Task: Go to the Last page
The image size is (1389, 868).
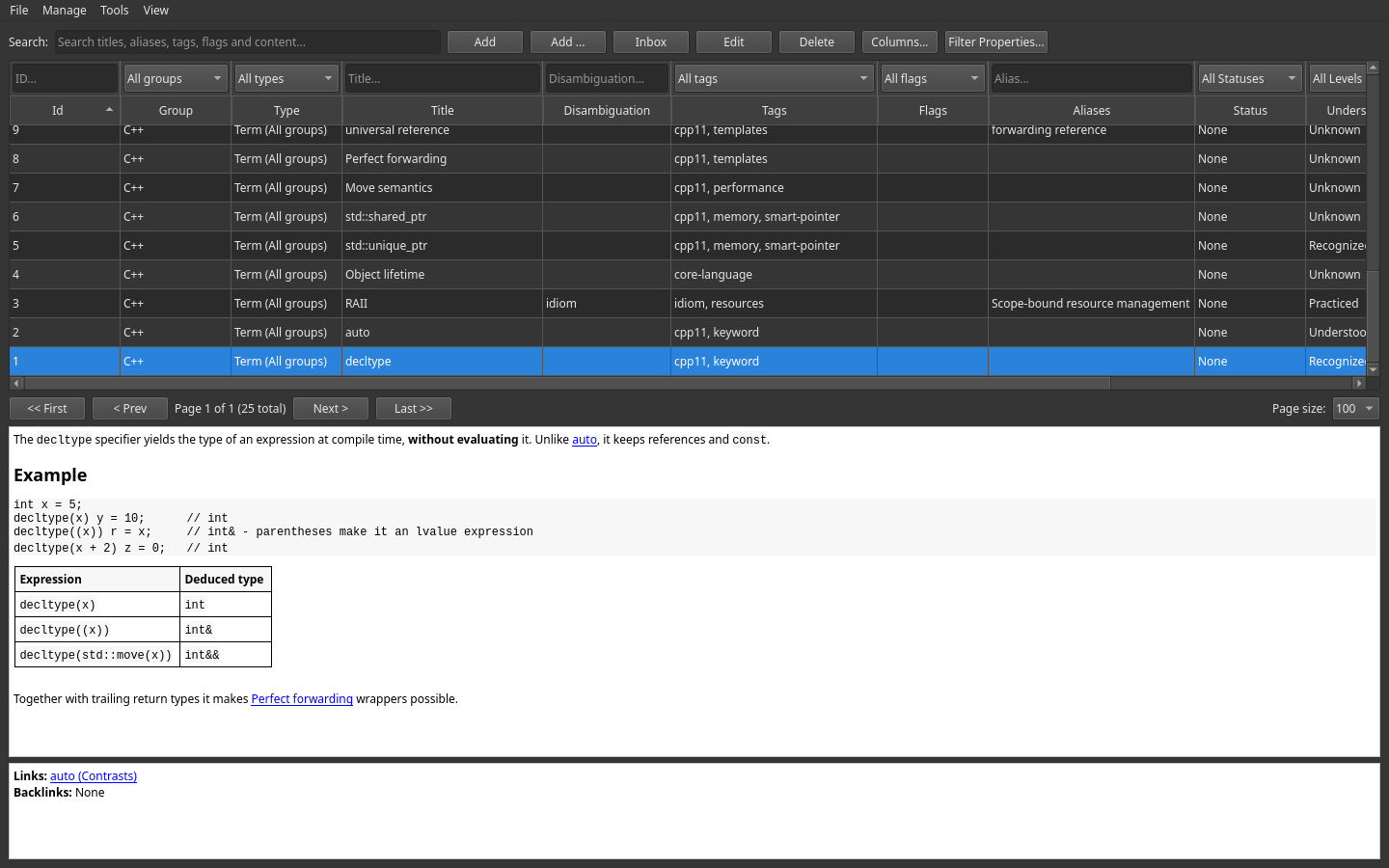Action: (414, 409)
